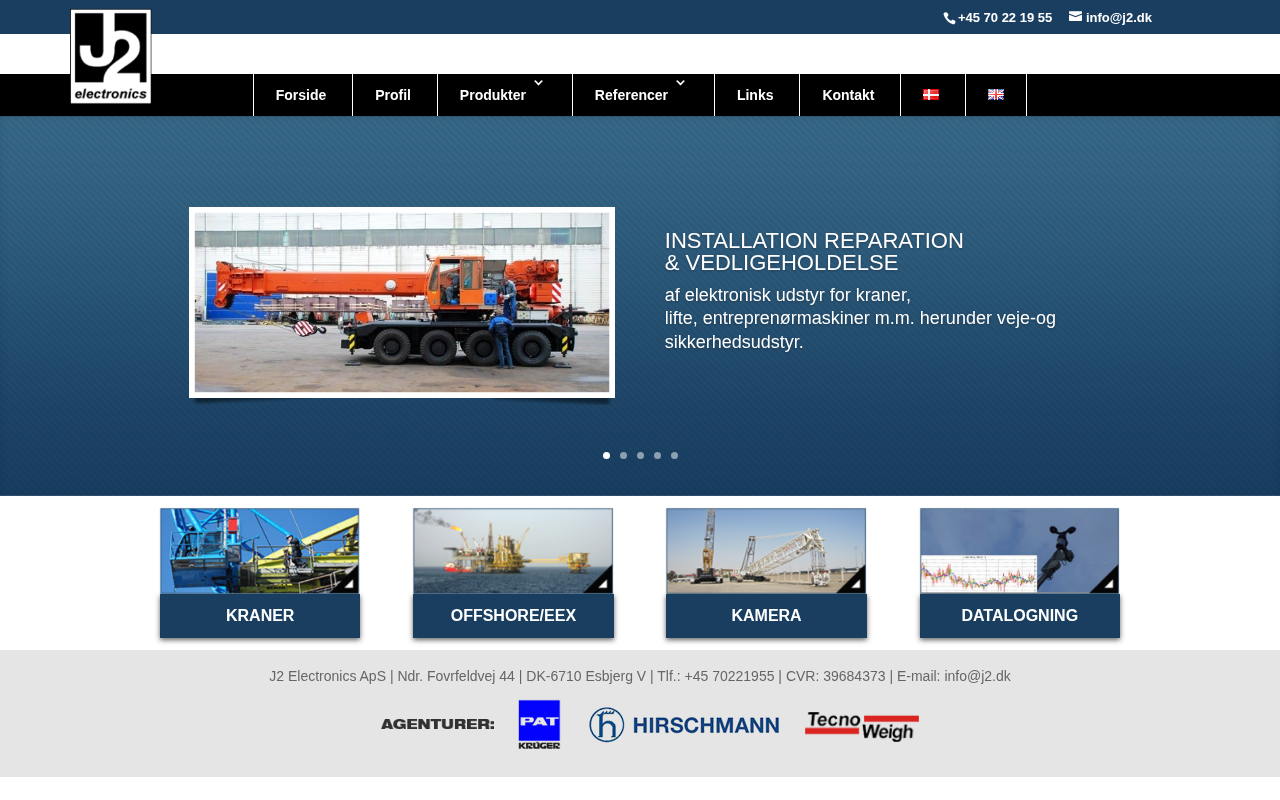Click the KRANER button

(260, 616)
